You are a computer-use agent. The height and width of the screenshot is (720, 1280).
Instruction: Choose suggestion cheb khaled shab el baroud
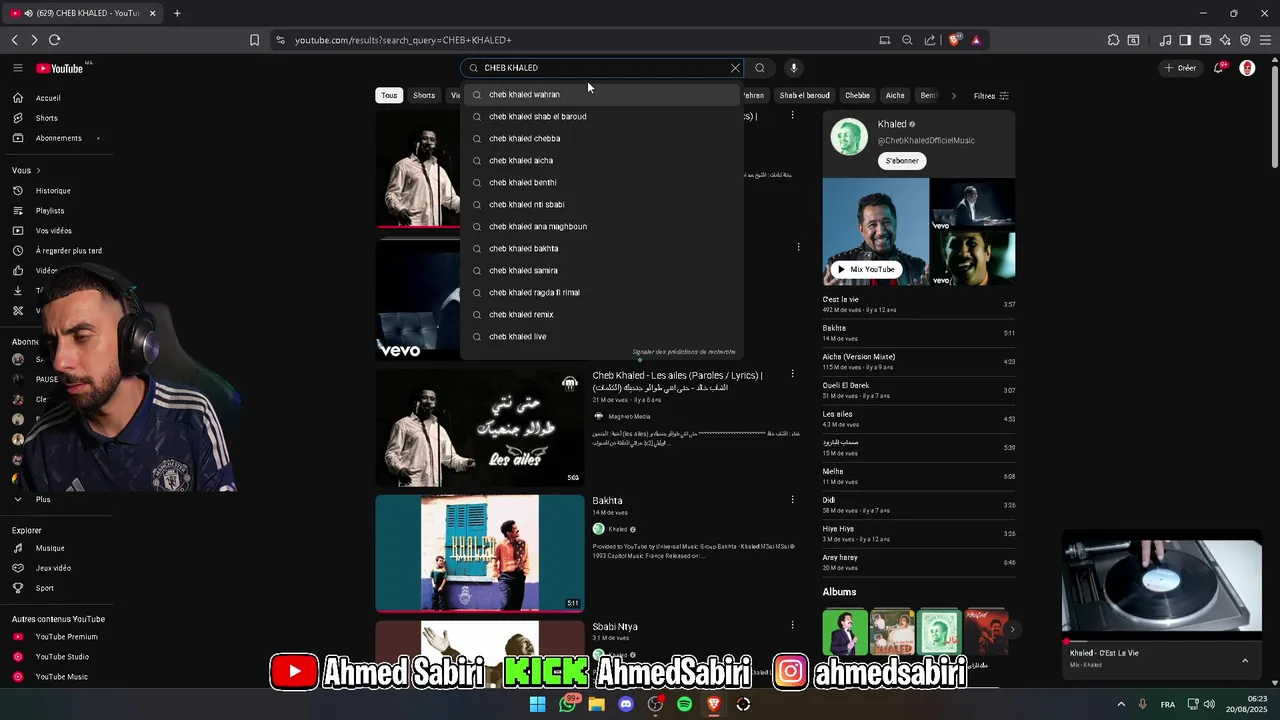602,116
